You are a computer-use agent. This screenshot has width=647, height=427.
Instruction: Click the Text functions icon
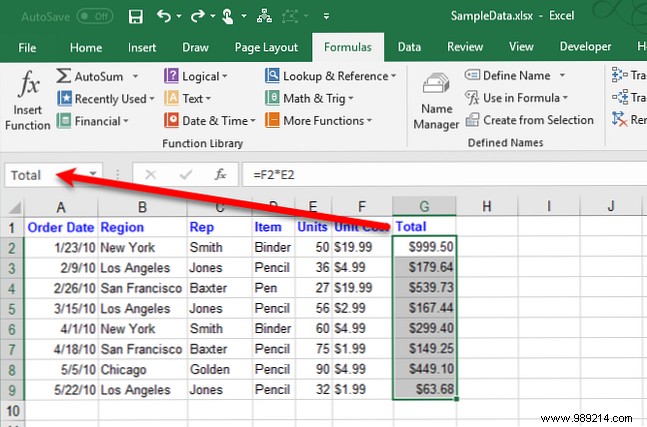[x=171, y=98]
